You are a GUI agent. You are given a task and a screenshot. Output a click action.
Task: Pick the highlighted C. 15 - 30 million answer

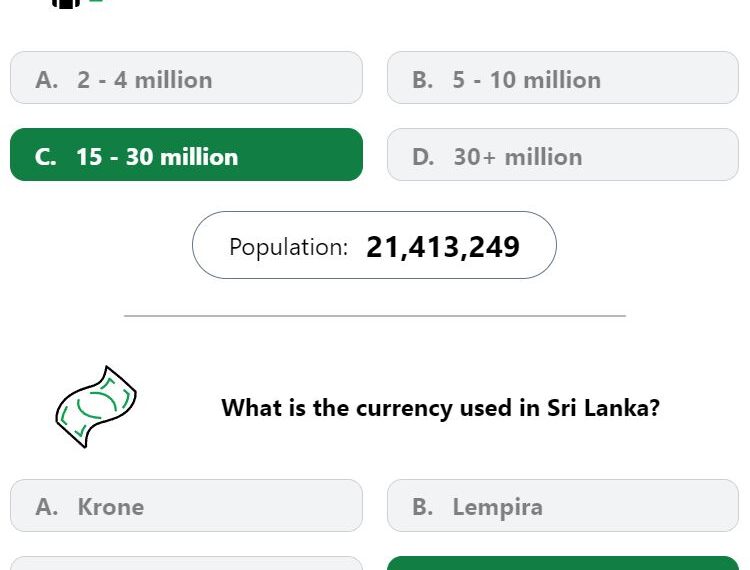(186, 154)
